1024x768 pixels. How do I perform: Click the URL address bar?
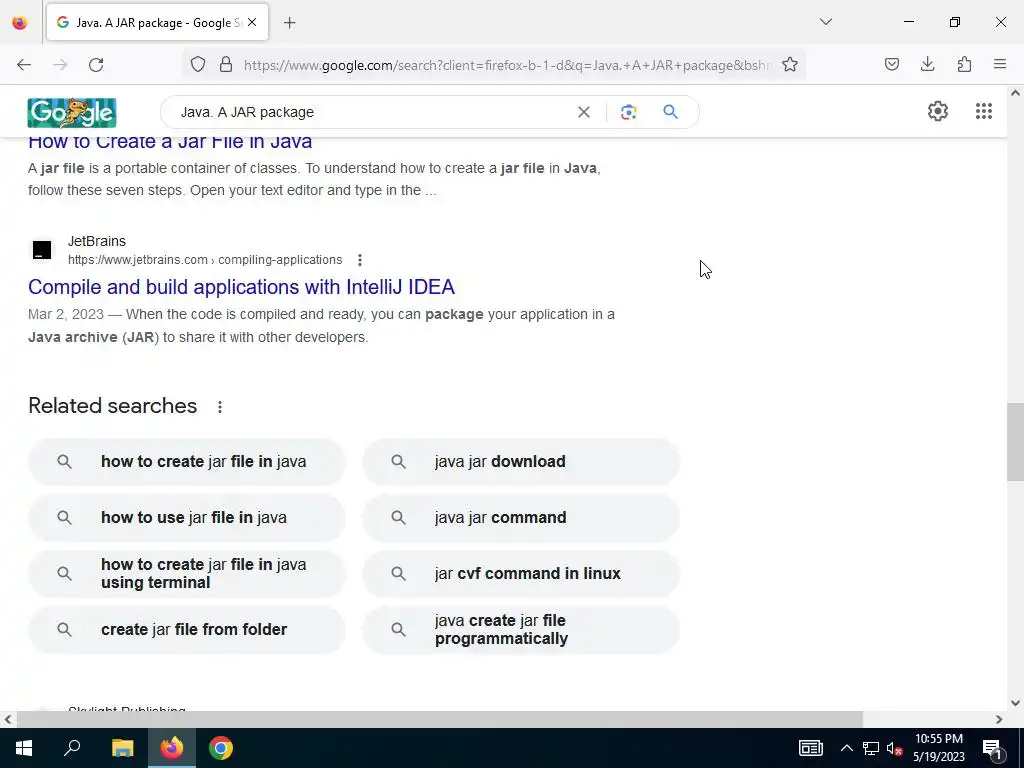(507, 65)
